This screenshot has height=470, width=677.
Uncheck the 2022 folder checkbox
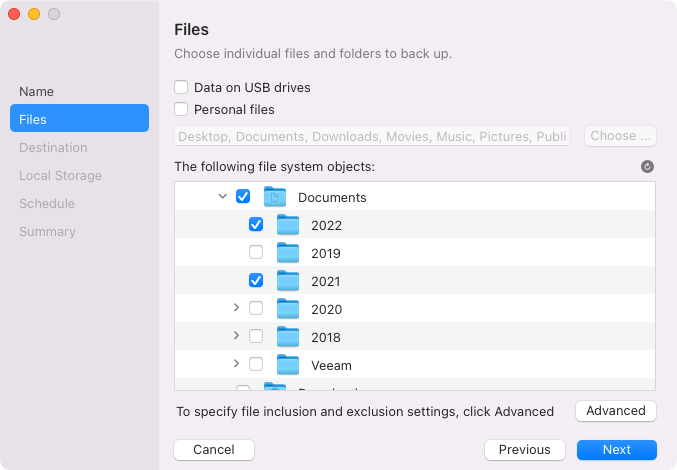[256, 225]
